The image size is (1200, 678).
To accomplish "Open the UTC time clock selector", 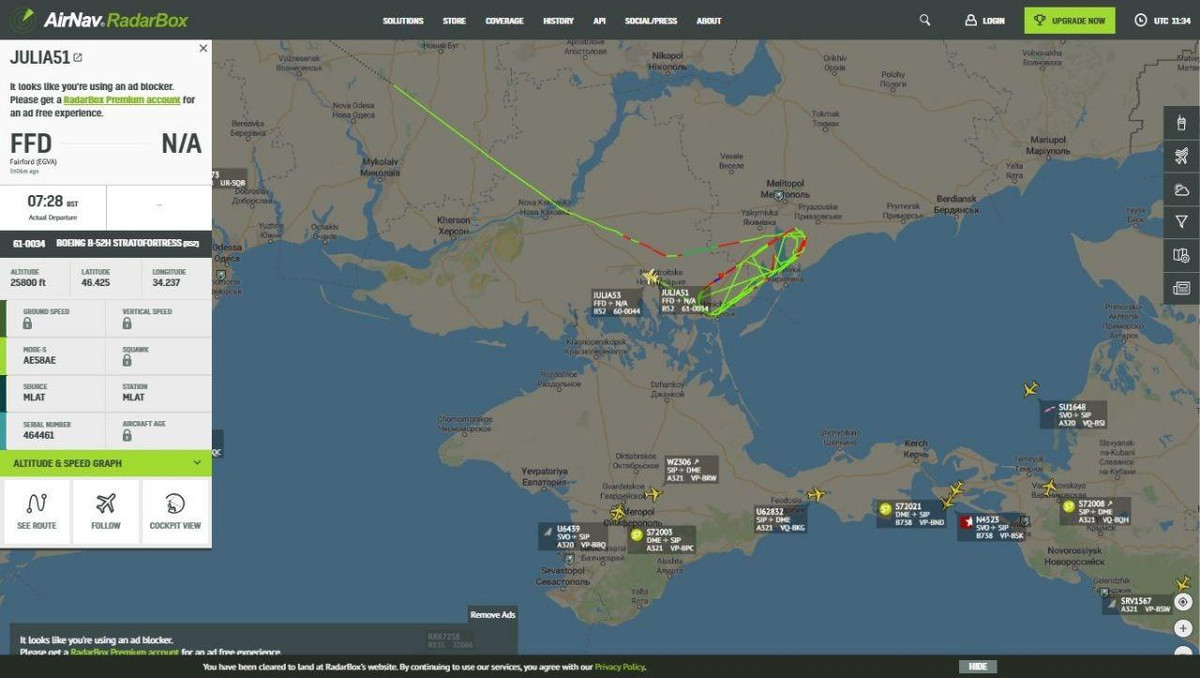I will tap(1162, 20).
